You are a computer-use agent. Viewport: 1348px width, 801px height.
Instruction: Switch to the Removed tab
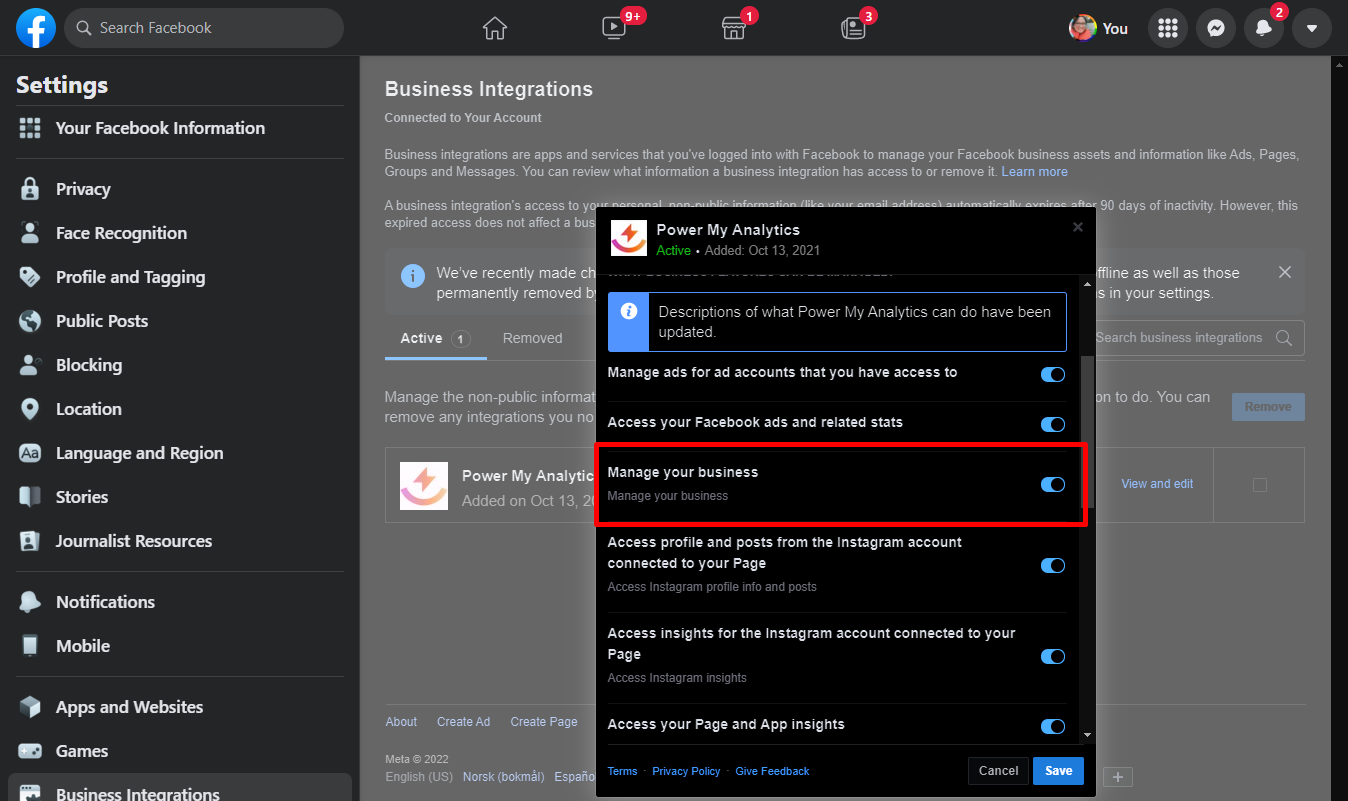coord(532,338)
